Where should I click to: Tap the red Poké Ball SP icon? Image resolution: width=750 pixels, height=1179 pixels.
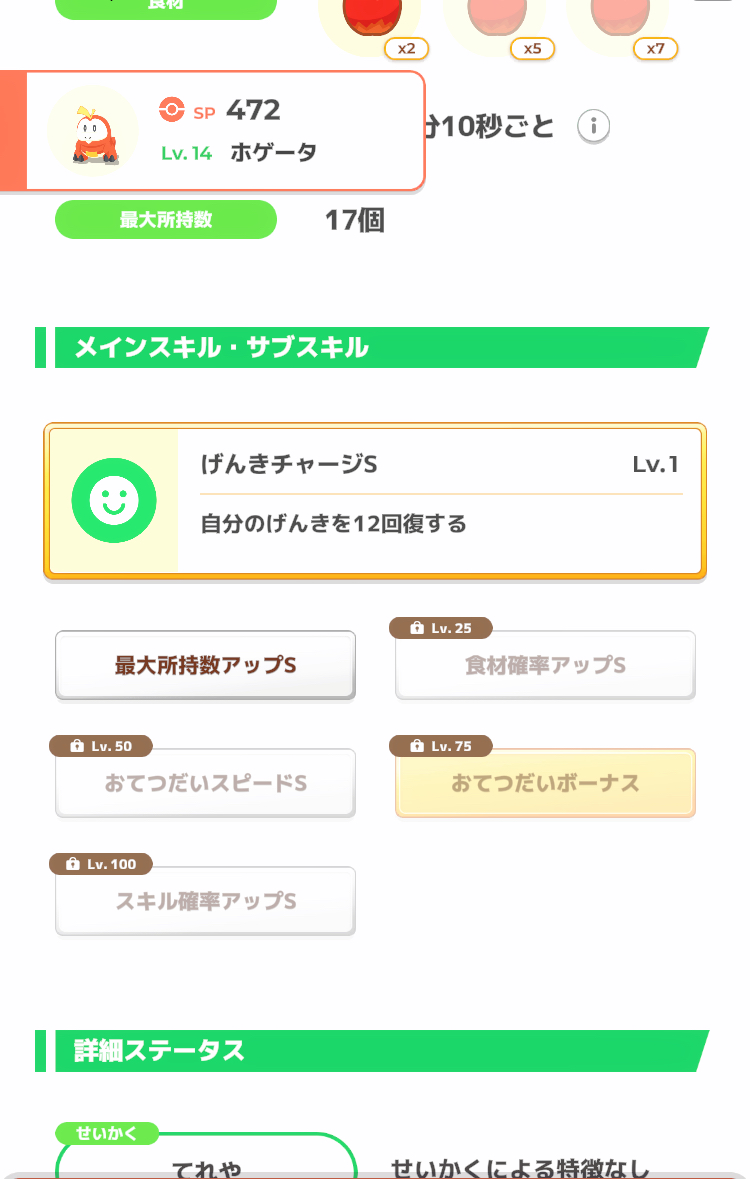click(172, 109)
